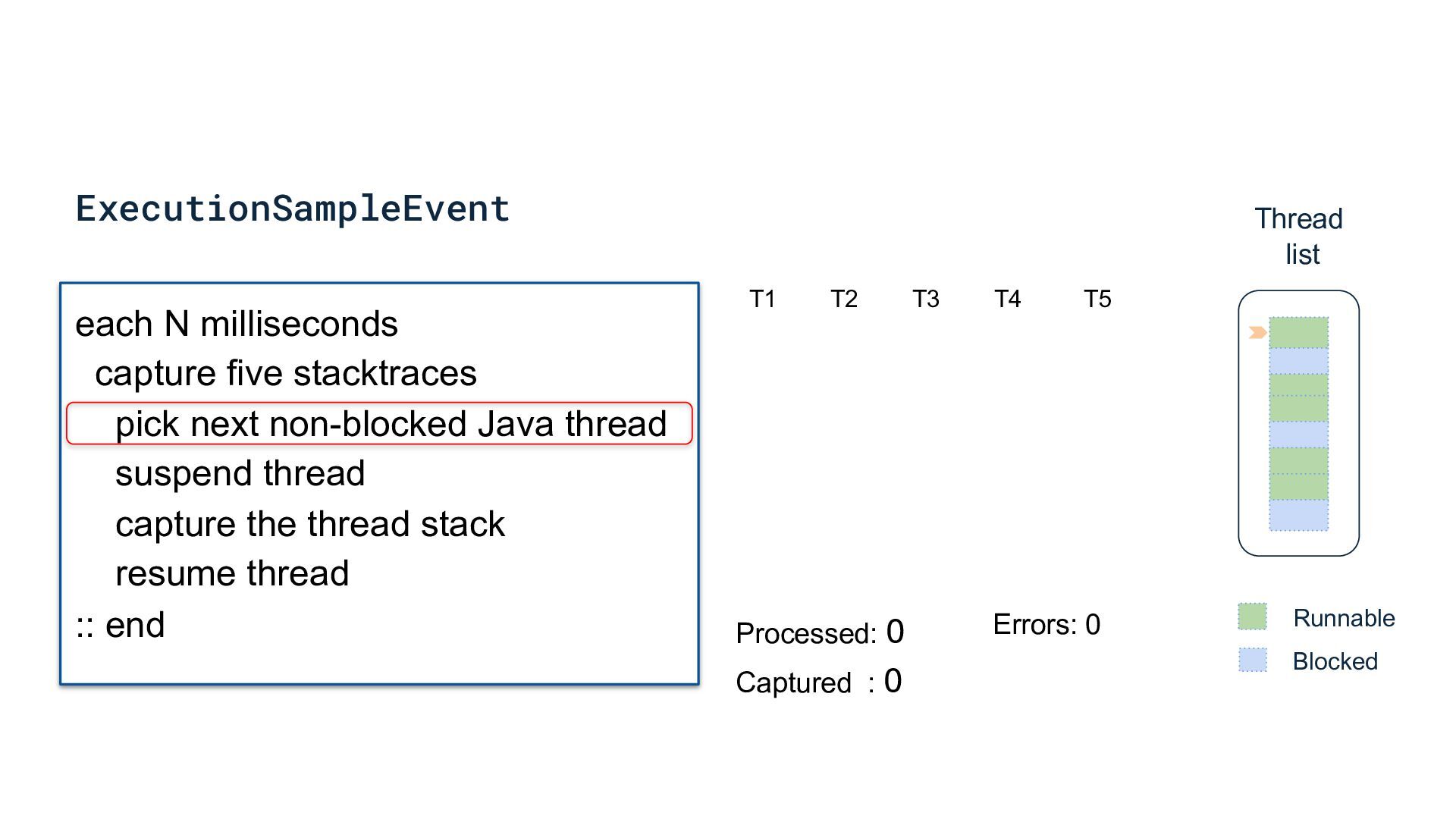The image size is (1456, 819).
Task: Click the T5 column label
Action: 1097,299
